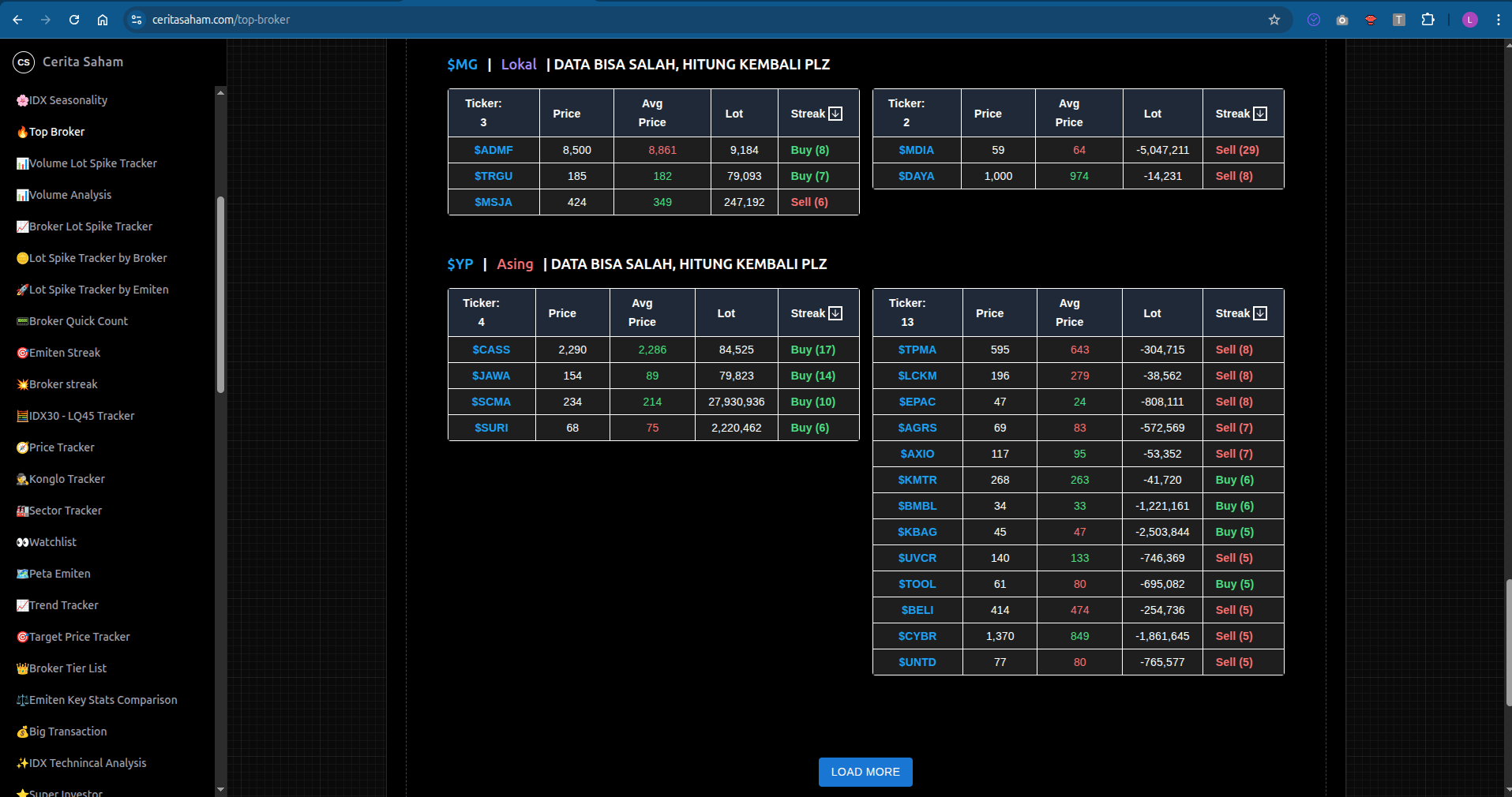Reload the page using the refresh icon
The height and width of the screenshot is (797, 1512).
(74, 20)
